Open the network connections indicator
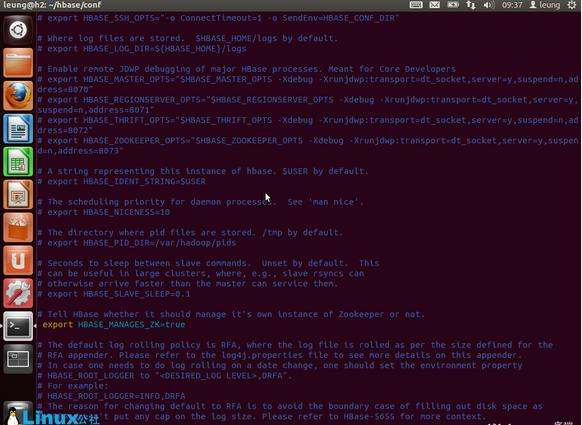 [x=471, y=5]
